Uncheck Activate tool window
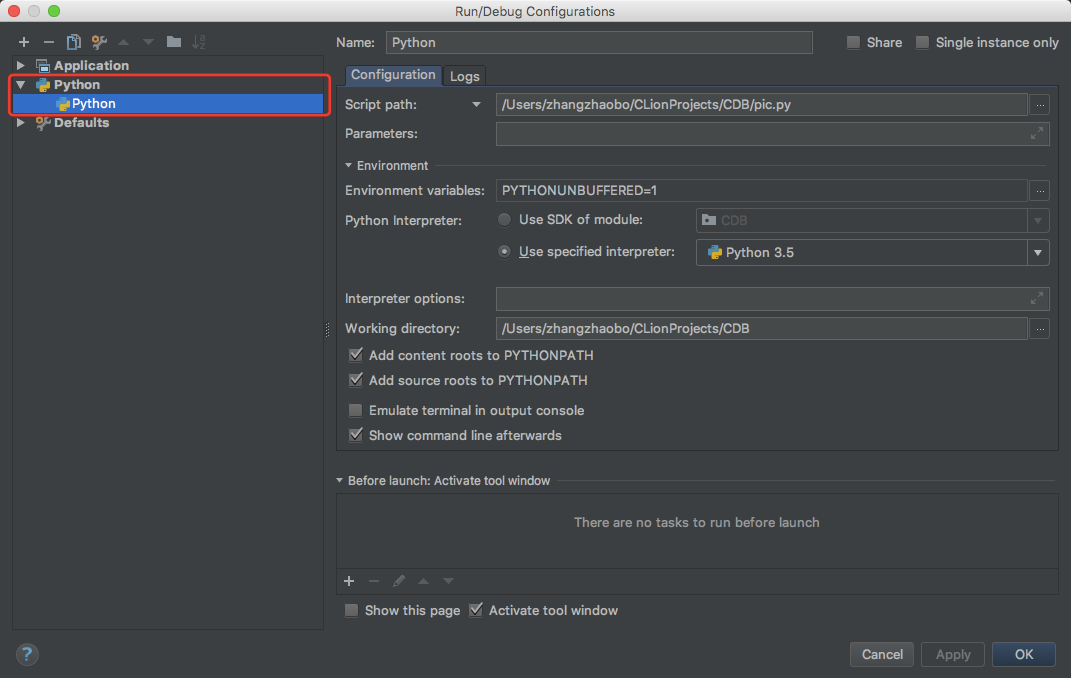 [x=476, y=610]
